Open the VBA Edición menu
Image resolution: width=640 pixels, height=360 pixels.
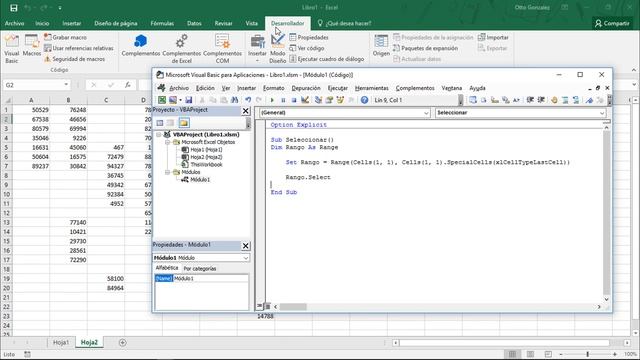[205, 88]
